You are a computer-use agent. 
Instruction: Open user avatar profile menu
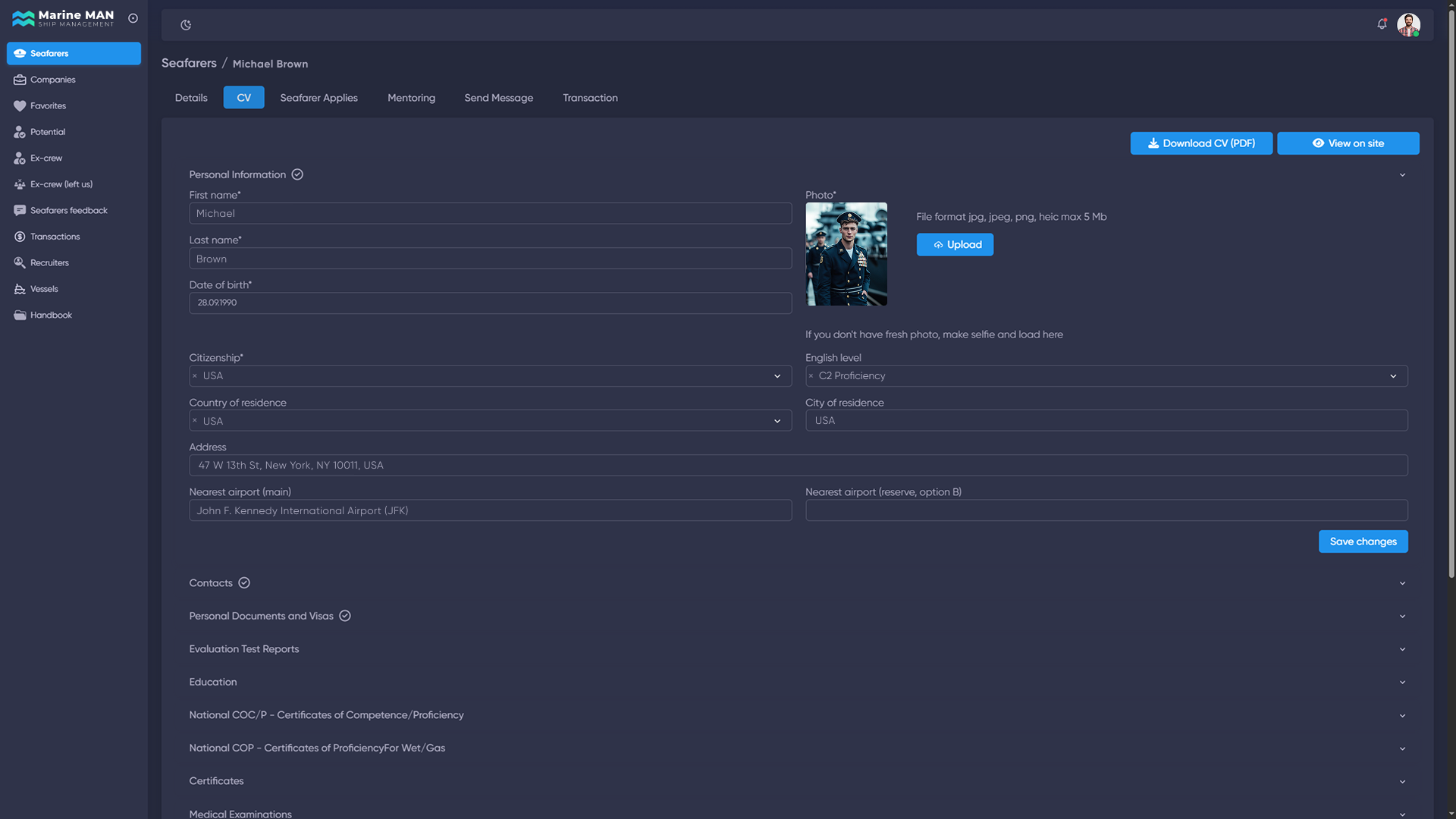1408,24
